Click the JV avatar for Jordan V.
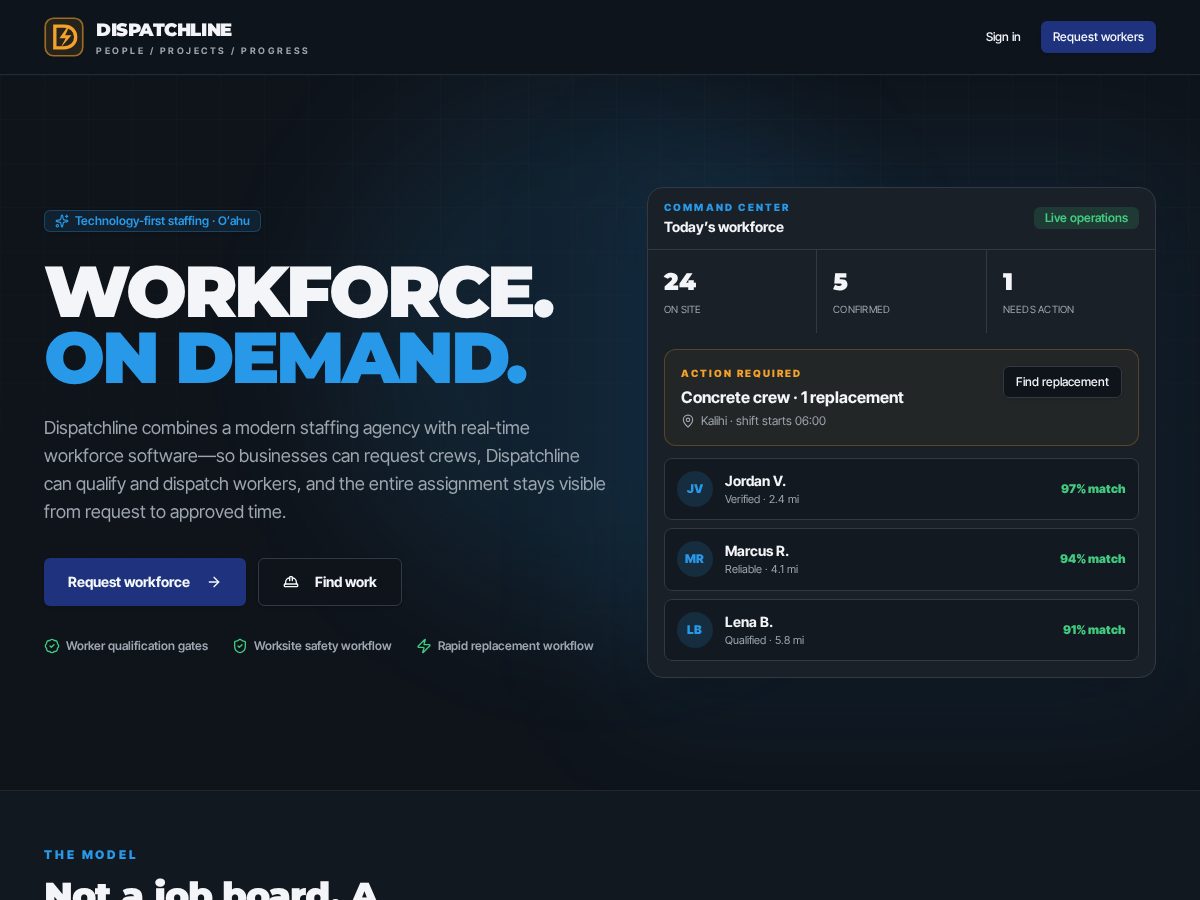 pyautogui.click(x=695, y=489)
